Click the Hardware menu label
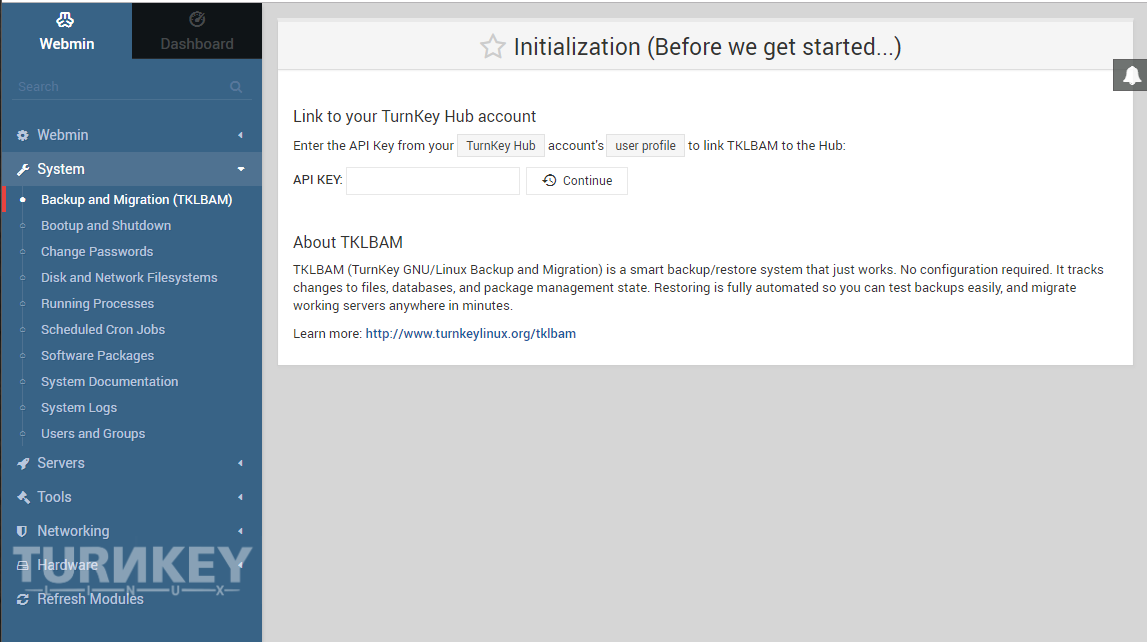The image size is (1147, 642). coord(67,565)
